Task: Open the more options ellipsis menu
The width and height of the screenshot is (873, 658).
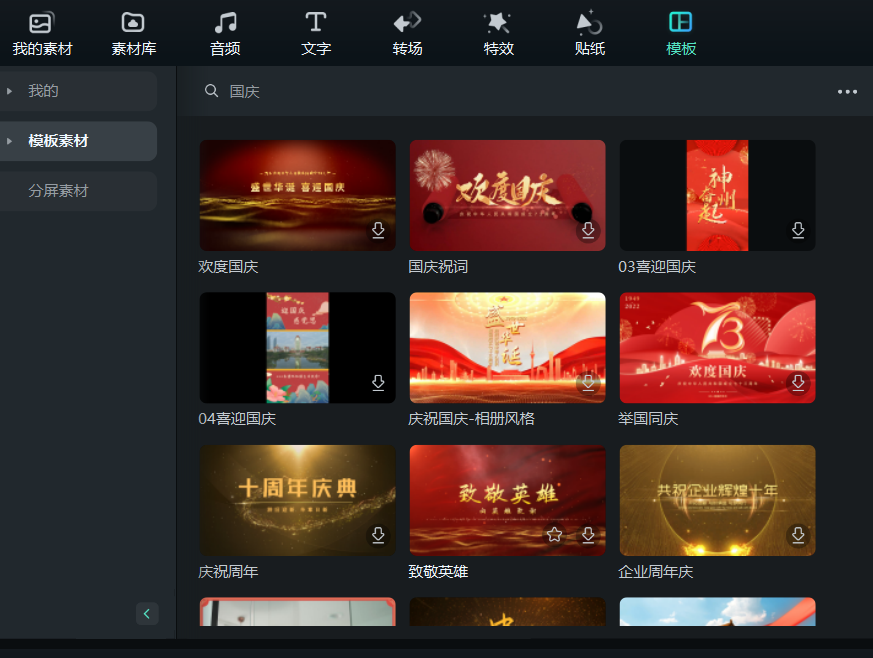Action: pos(848,92)
